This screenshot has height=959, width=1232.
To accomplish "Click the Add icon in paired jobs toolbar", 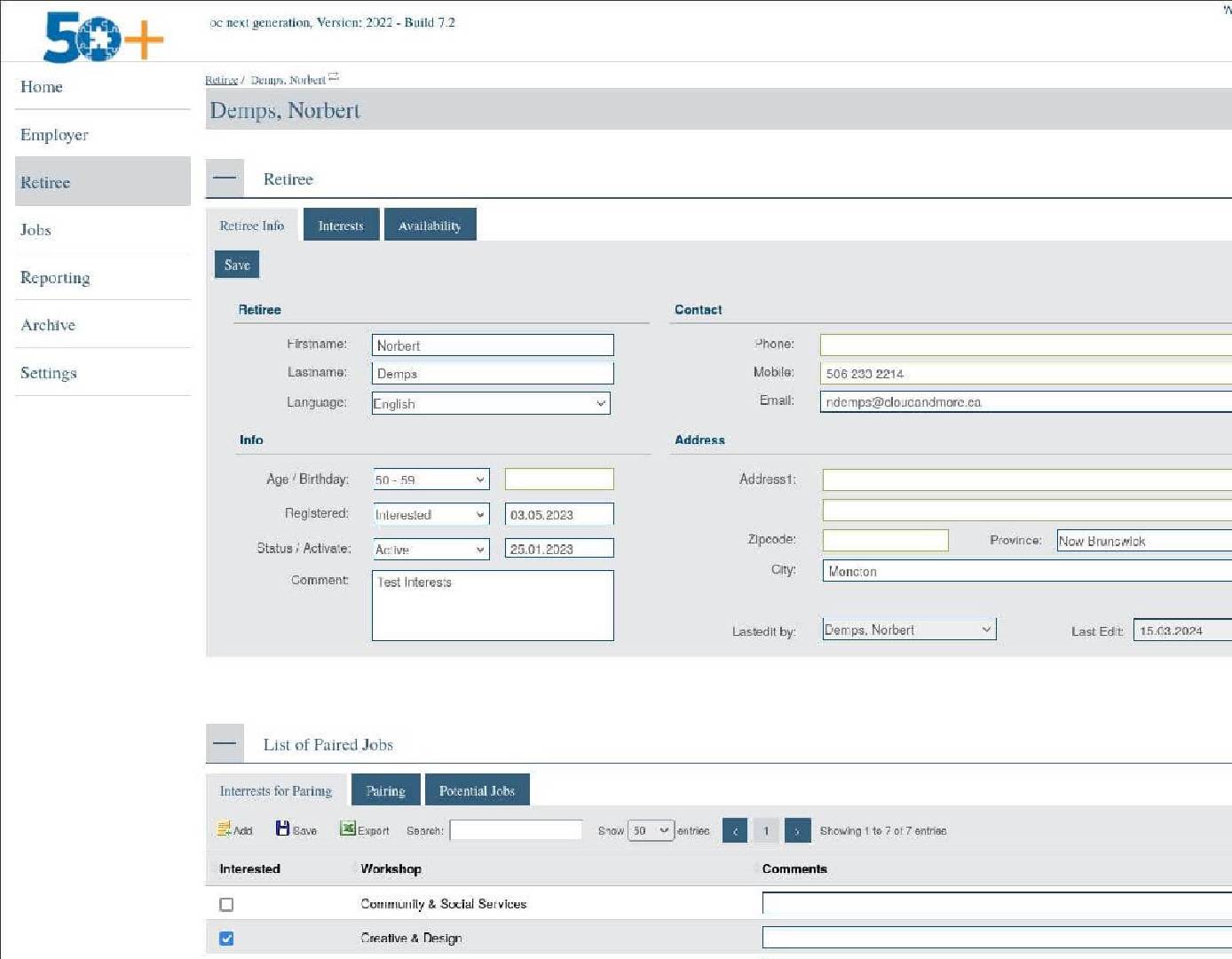I will [x=234, y=829].
